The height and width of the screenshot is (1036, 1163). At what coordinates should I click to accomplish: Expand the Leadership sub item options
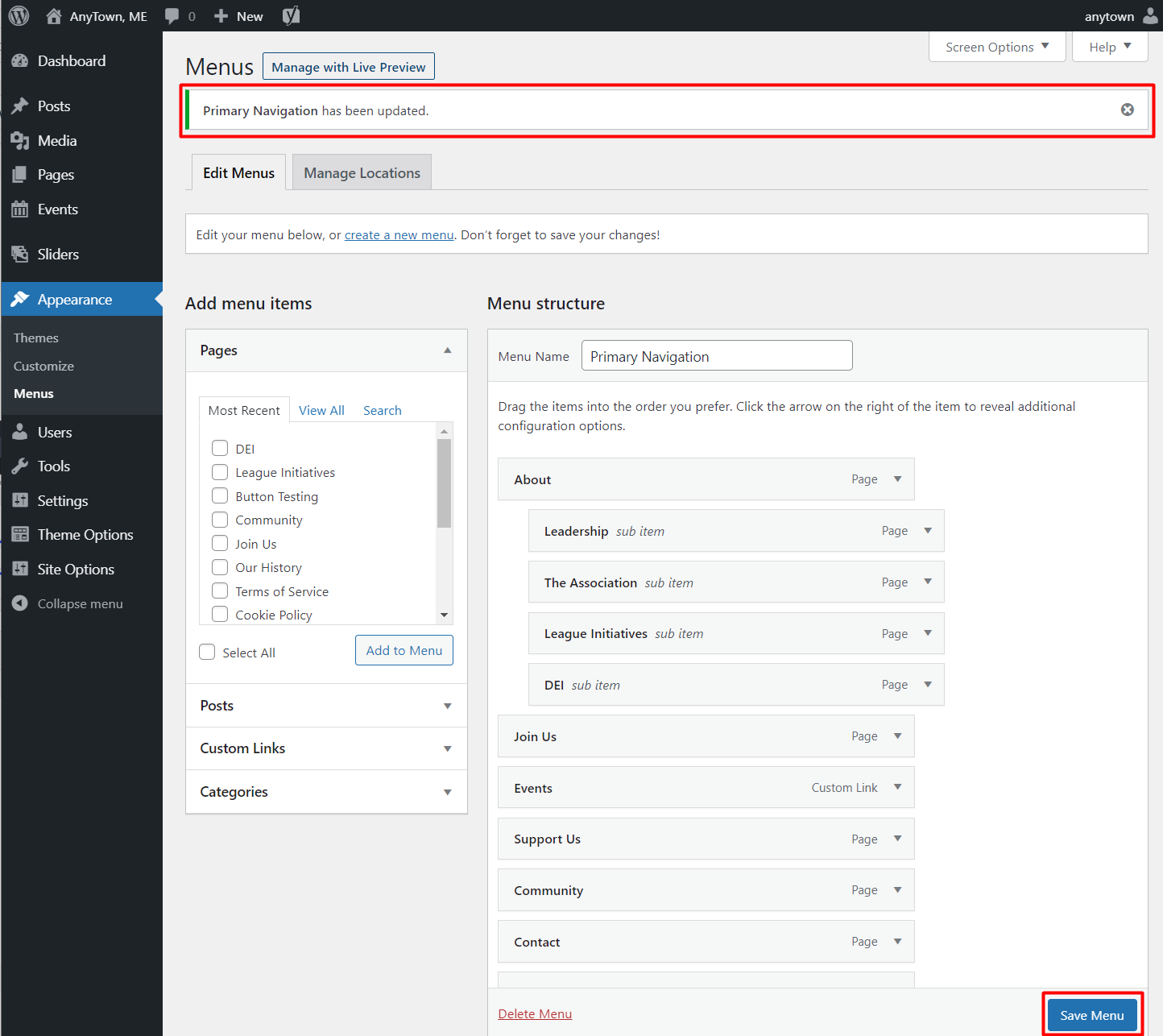[x=928, y=531]
